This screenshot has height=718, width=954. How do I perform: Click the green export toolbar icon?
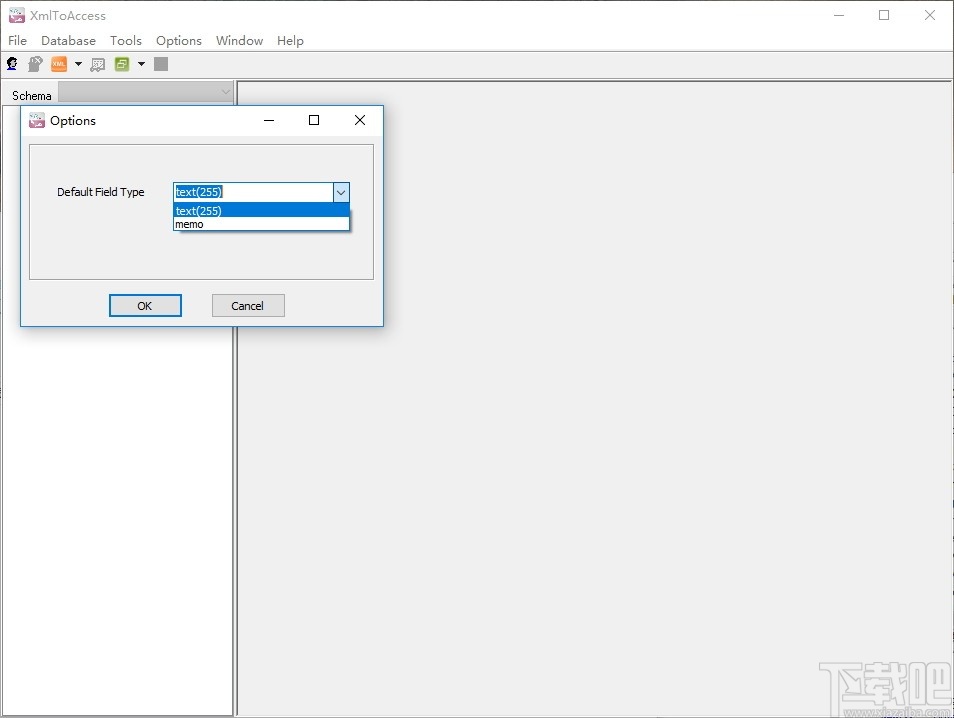(x=120, y=63)
